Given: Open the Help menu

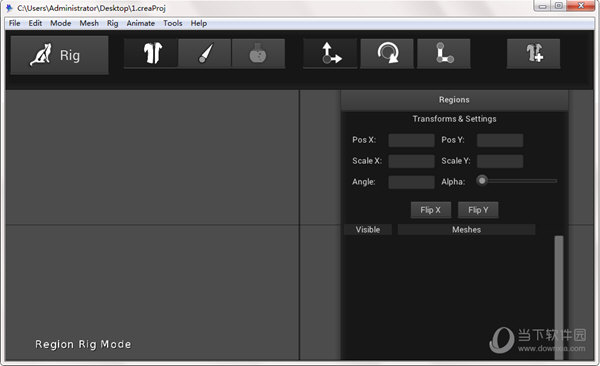Looking at the screenshot, I should click(x=199, y=23).
